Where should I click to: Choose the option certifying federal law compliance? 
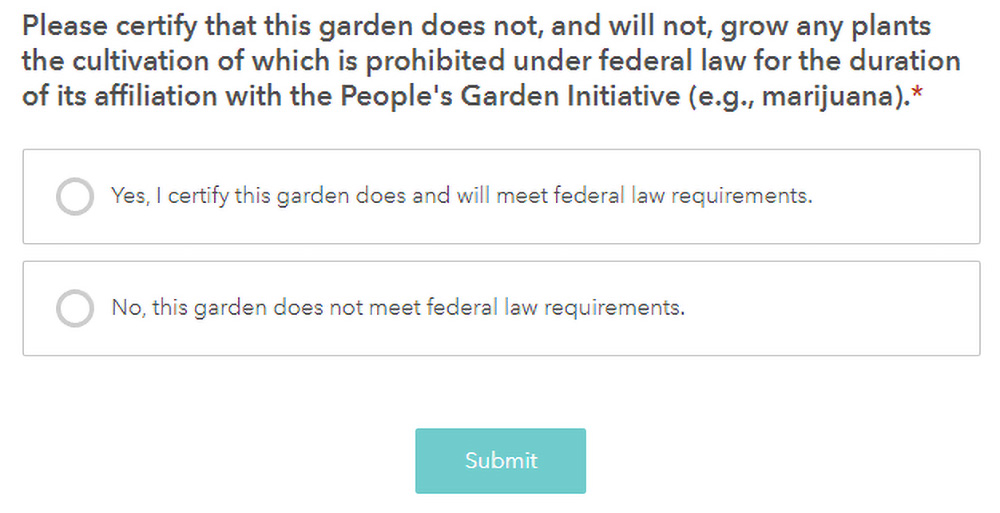pyautogui.click(x=75, y=196)
